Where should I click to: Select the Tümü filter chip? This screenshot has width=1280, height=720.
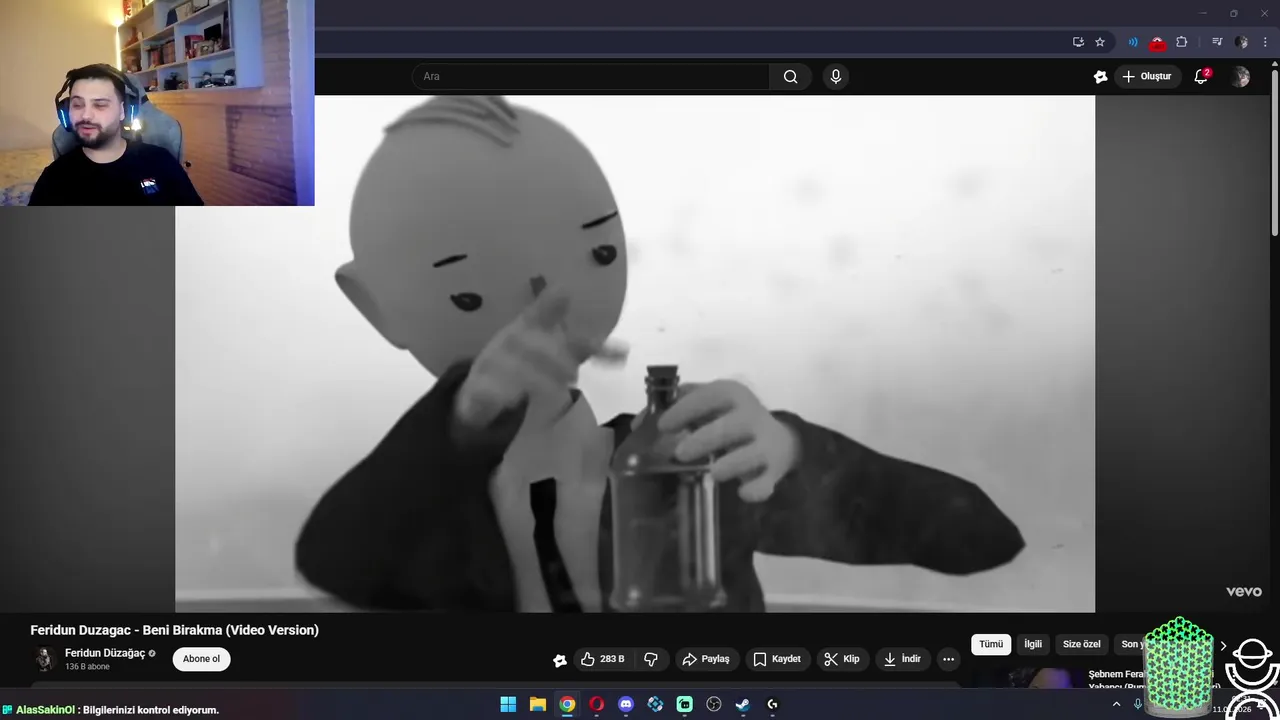tap(991, 644)
